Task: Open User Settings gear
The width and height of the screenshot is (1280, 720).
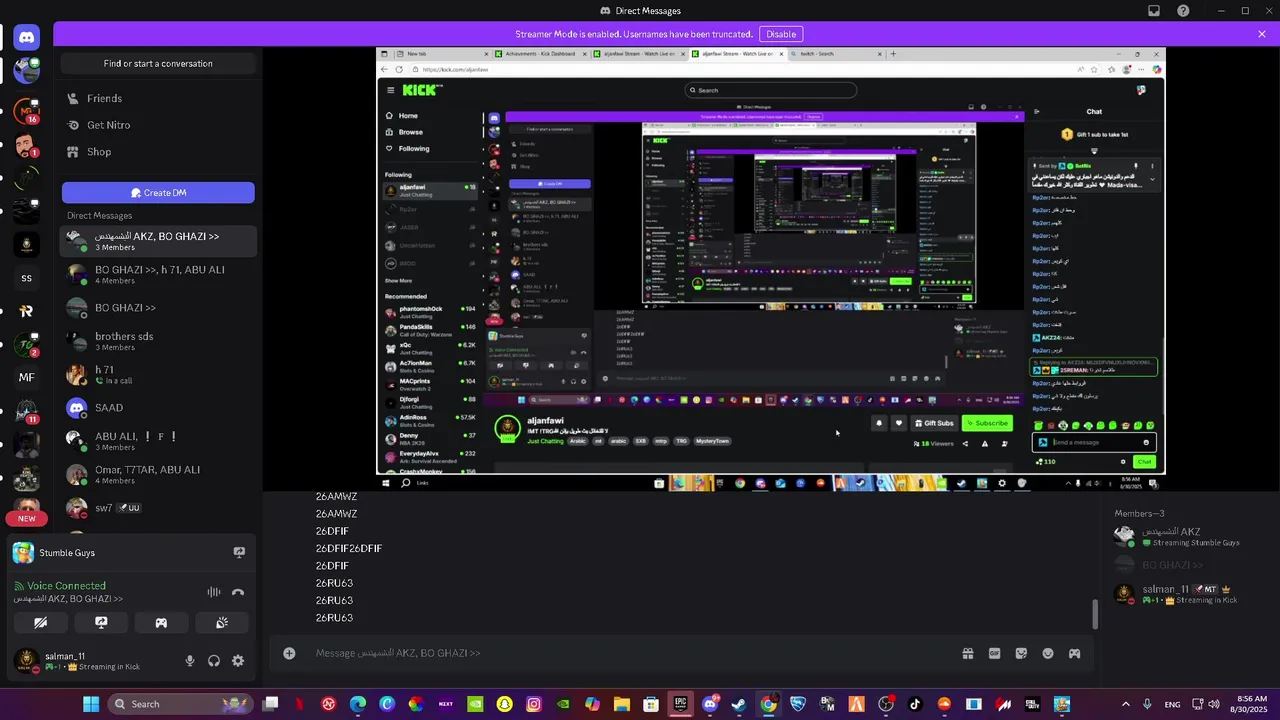Action: click(238, 661)
